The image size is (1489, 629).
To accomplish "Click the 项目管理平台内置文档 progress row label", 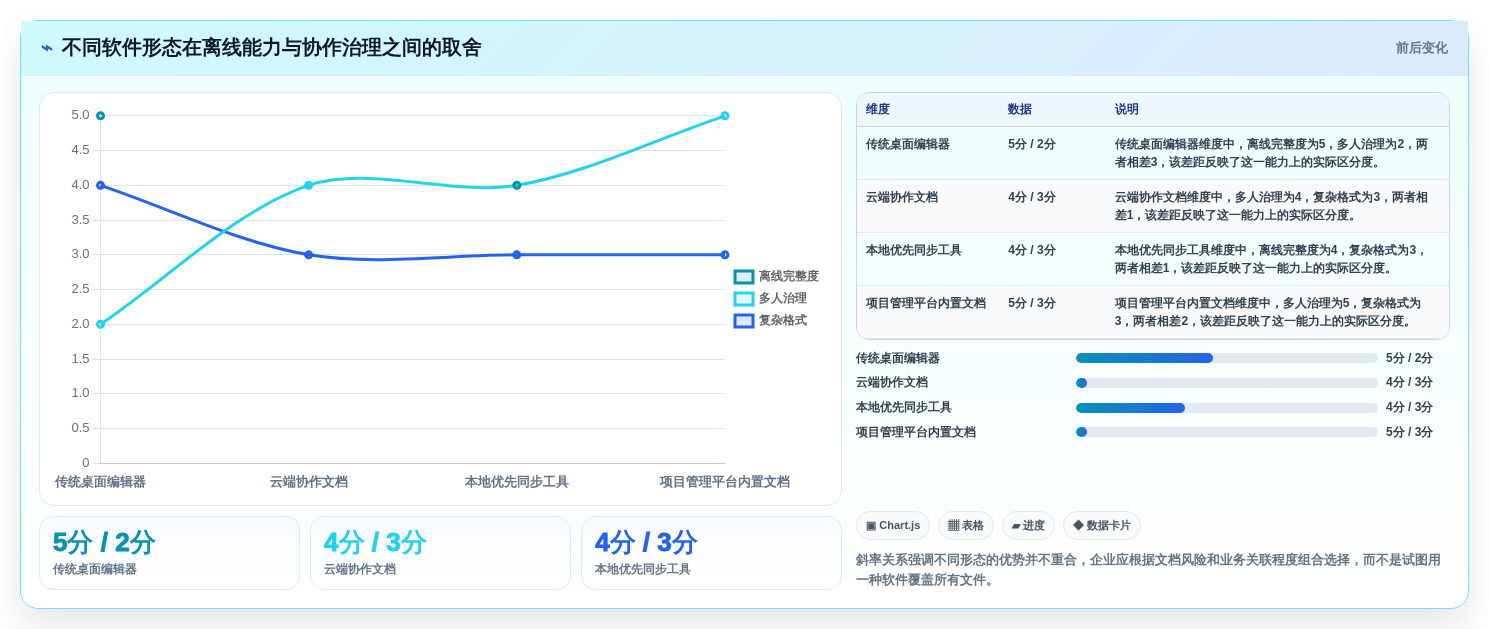I will click(x=916, y=432).
